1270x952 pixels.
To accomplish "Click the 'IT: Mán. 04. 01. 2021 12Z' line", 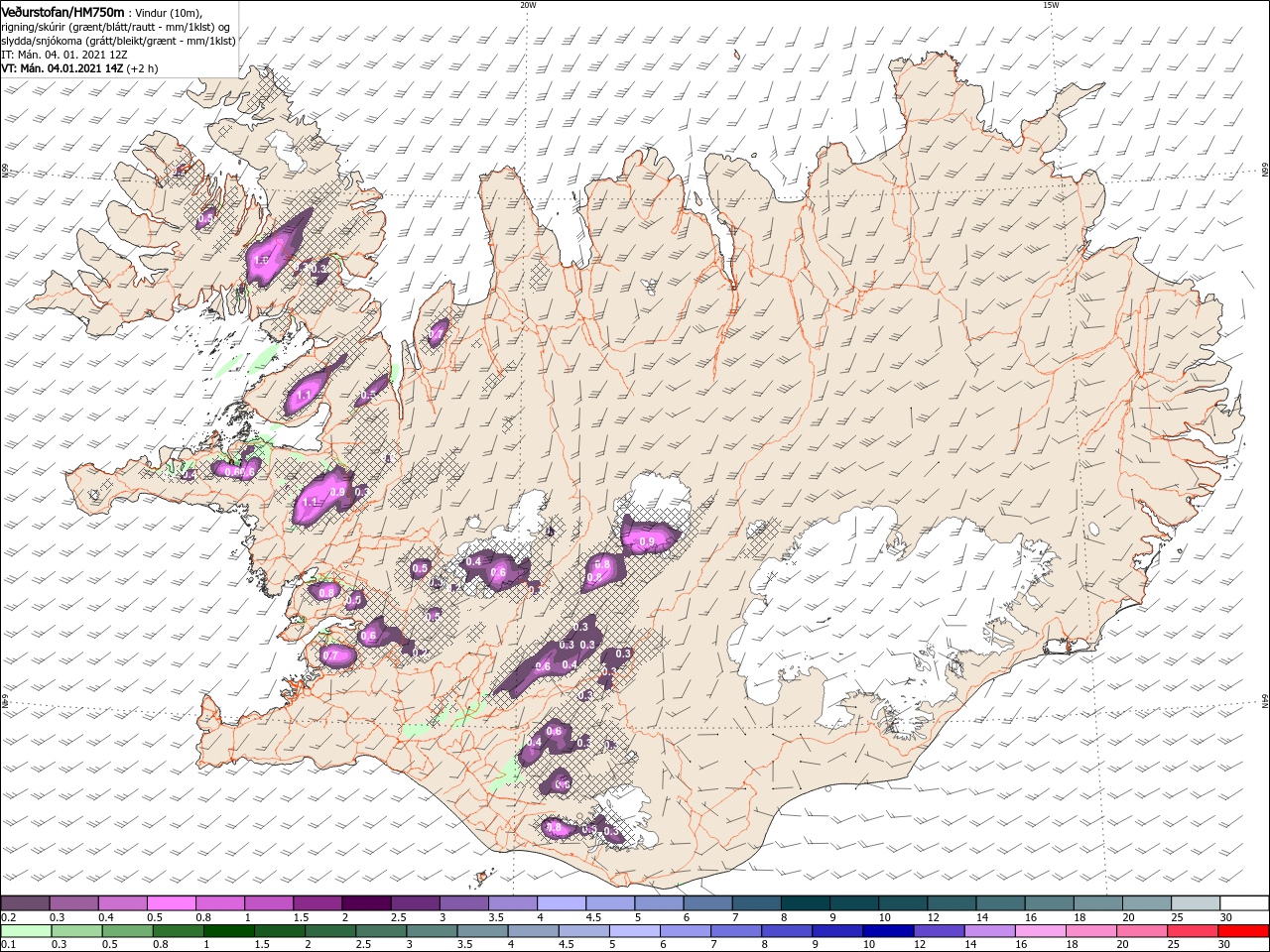I will pos(64,54).
